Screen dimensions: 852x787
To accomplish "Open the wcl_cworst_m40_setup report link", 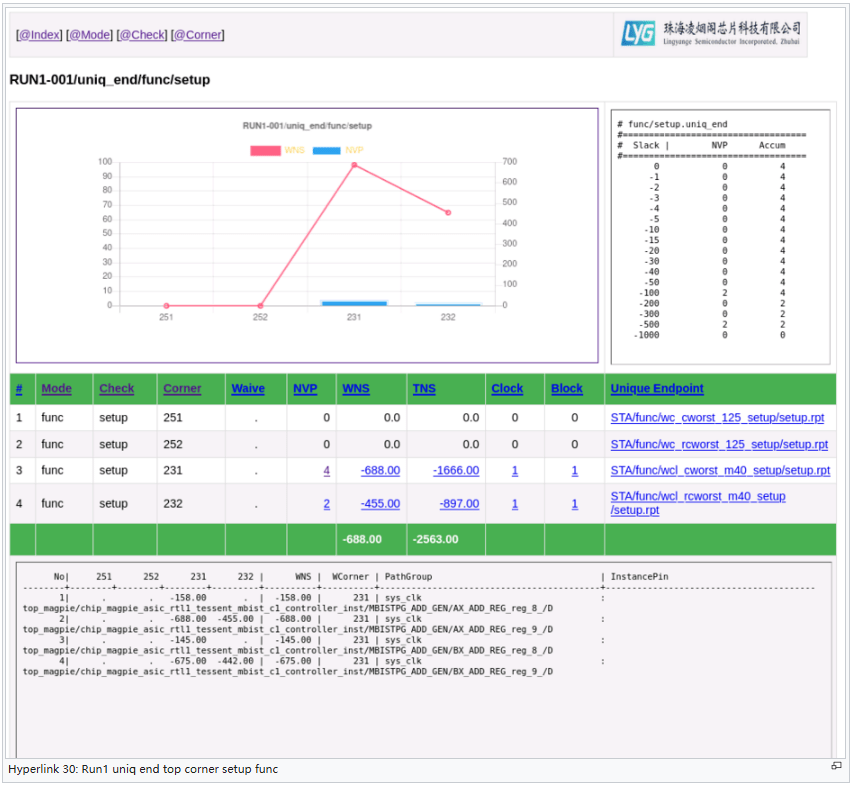I will [x=720, y=470].
